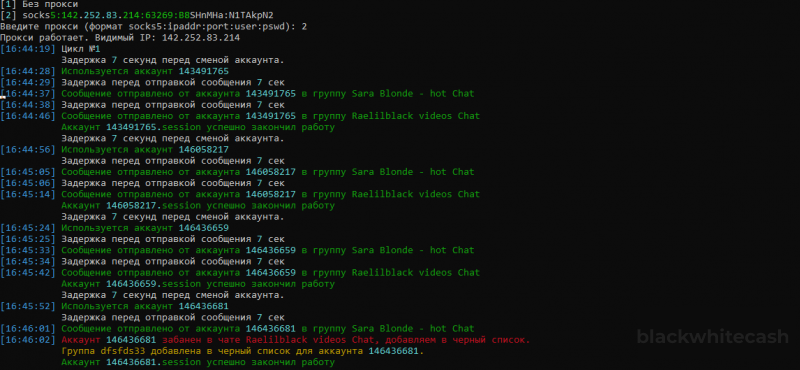
Task: Click account number 146436659 on the 16:45:24 line
Action: point(204,228)
